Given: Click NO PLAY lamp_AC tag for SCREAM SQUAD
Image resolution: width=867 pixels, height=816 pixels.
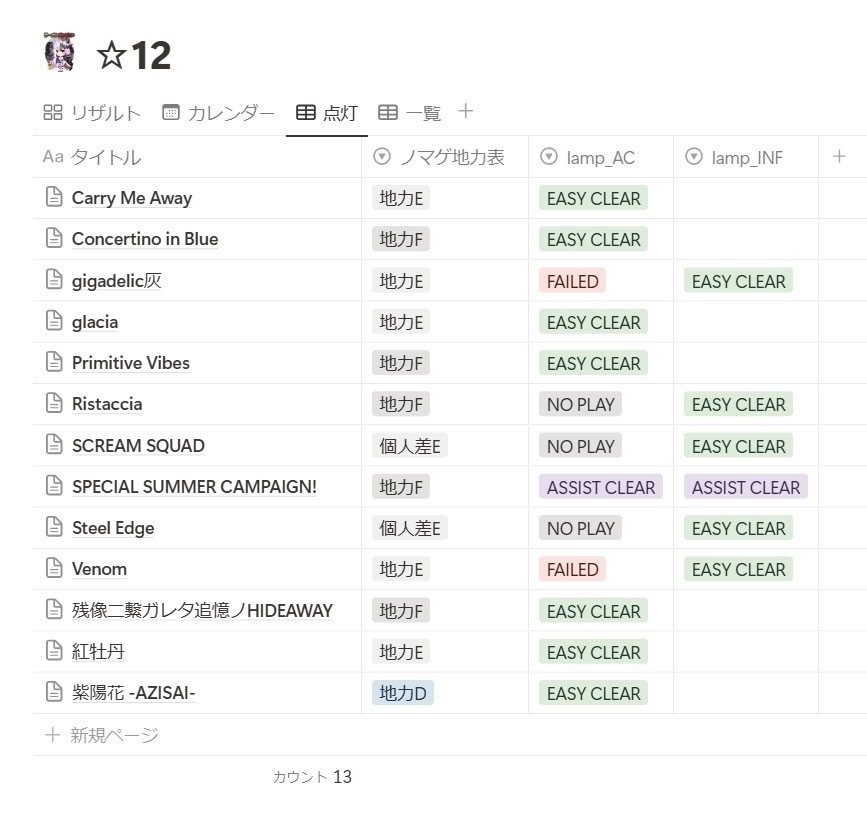Looking at the screenshot, I should point(581,446).
